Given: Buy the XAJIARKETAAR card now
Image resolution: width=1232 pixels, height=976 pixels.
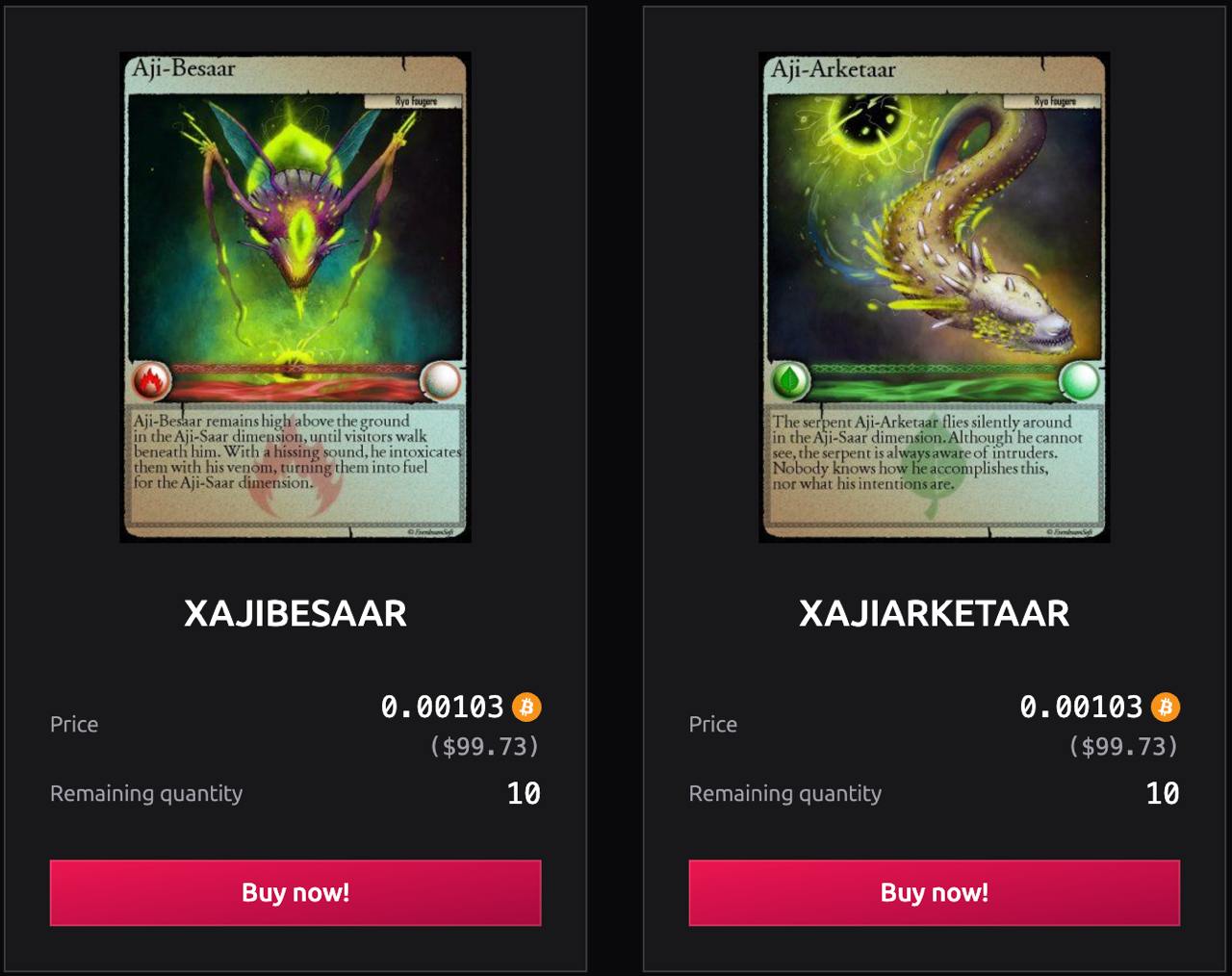Looking at the screenshot, I should (x=935, y=893).
